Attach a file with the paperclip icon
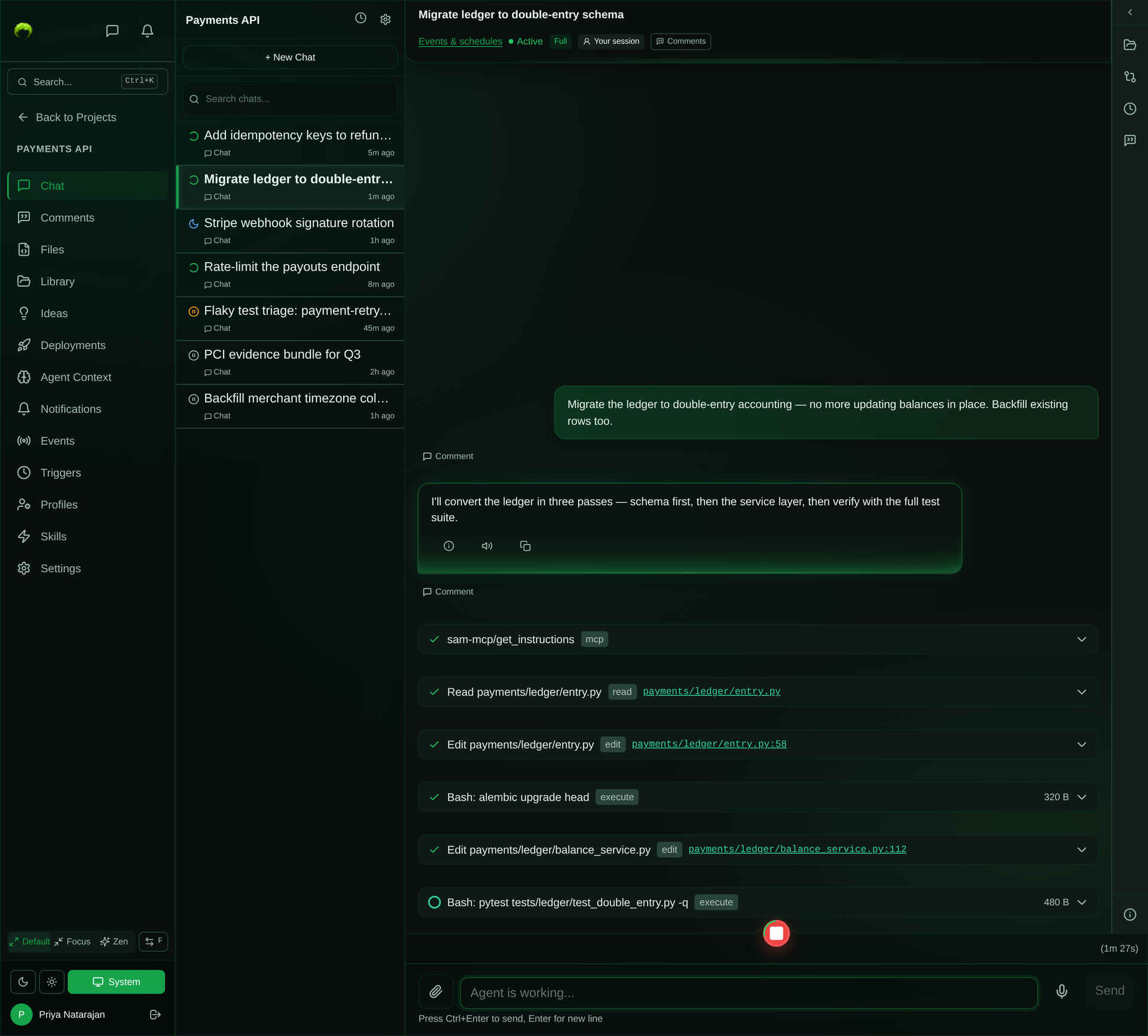Viewport: 1148px width, 1036px height. click(436, 992)
